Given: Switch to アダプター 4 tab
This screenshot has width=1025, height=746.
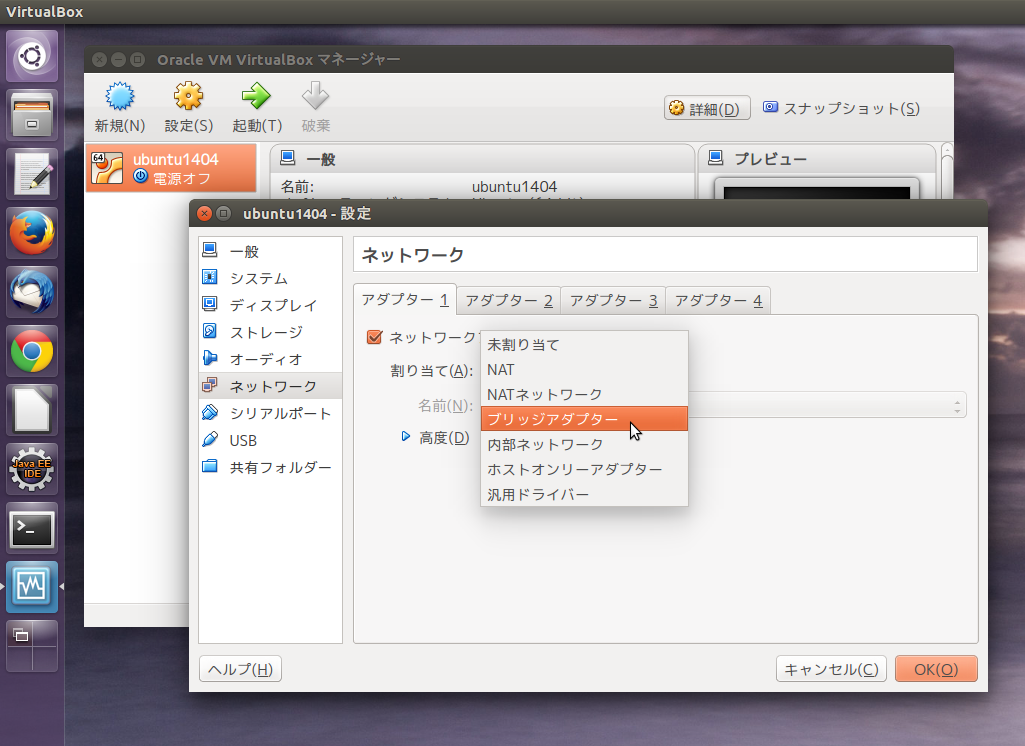Looking at the screenshot, I should [x=718, y=300].
